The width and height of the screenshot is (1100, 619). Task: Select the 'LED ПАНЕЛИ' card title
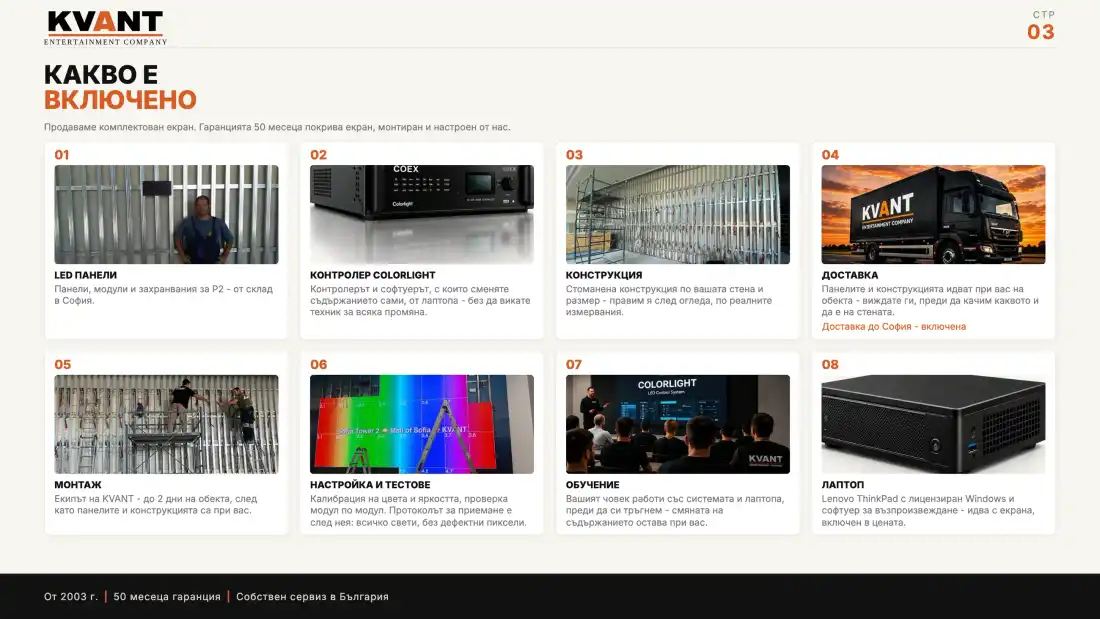[86, 275]
